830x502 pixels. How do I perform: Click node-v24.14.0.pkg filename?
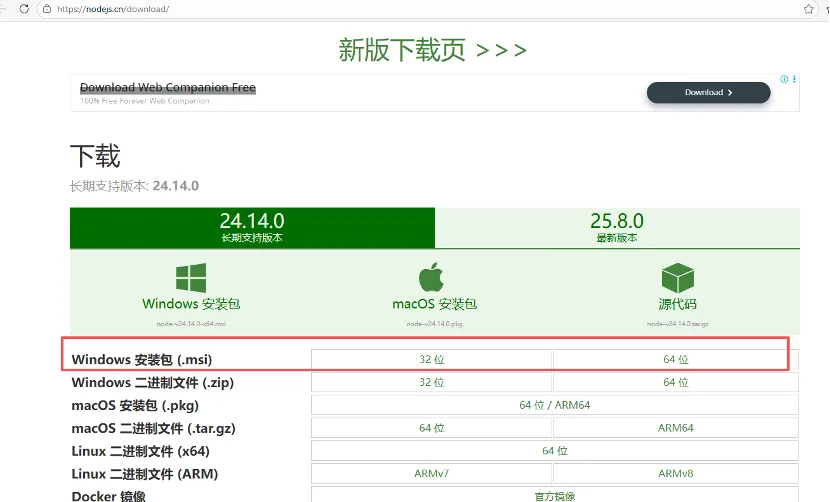tap(435, 324)
